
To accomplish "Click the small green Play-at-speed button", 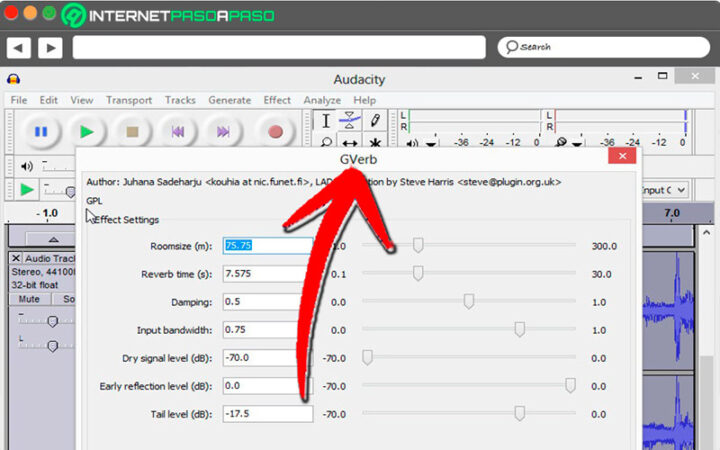I will pyautogui.click(x=27, y=189).
